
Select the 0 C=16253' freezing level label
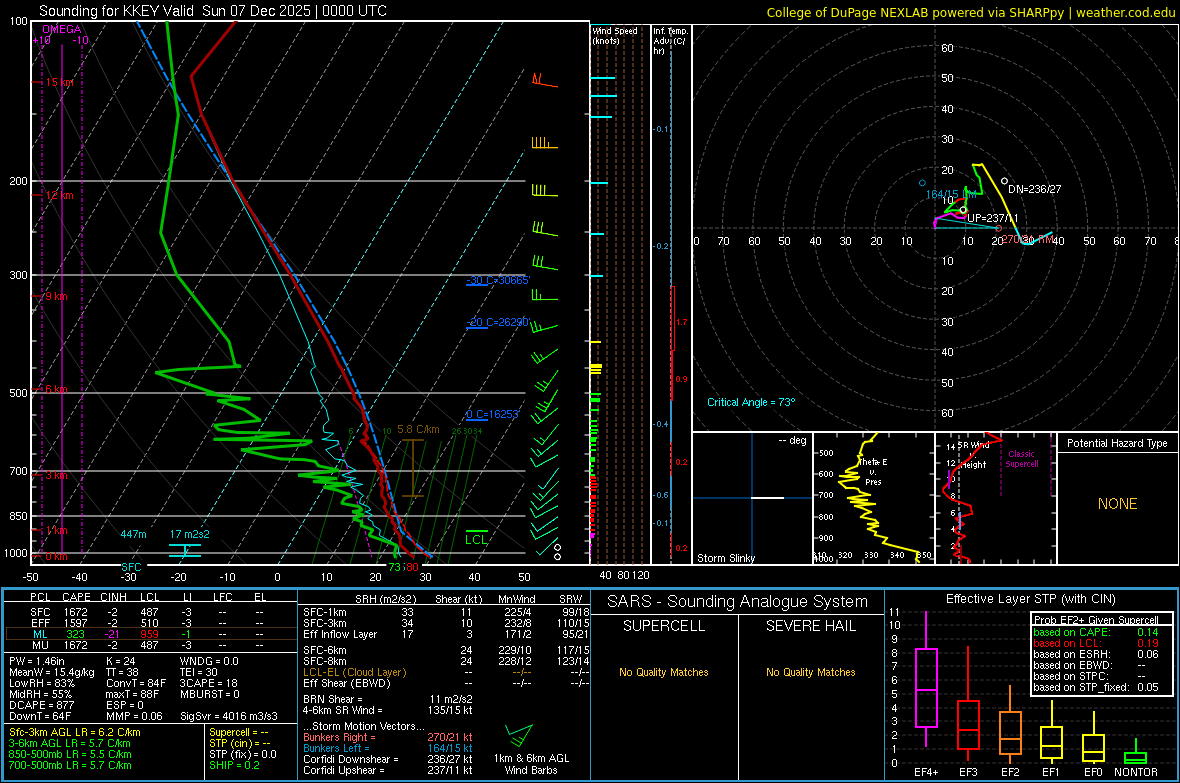[x=492, y=414]
